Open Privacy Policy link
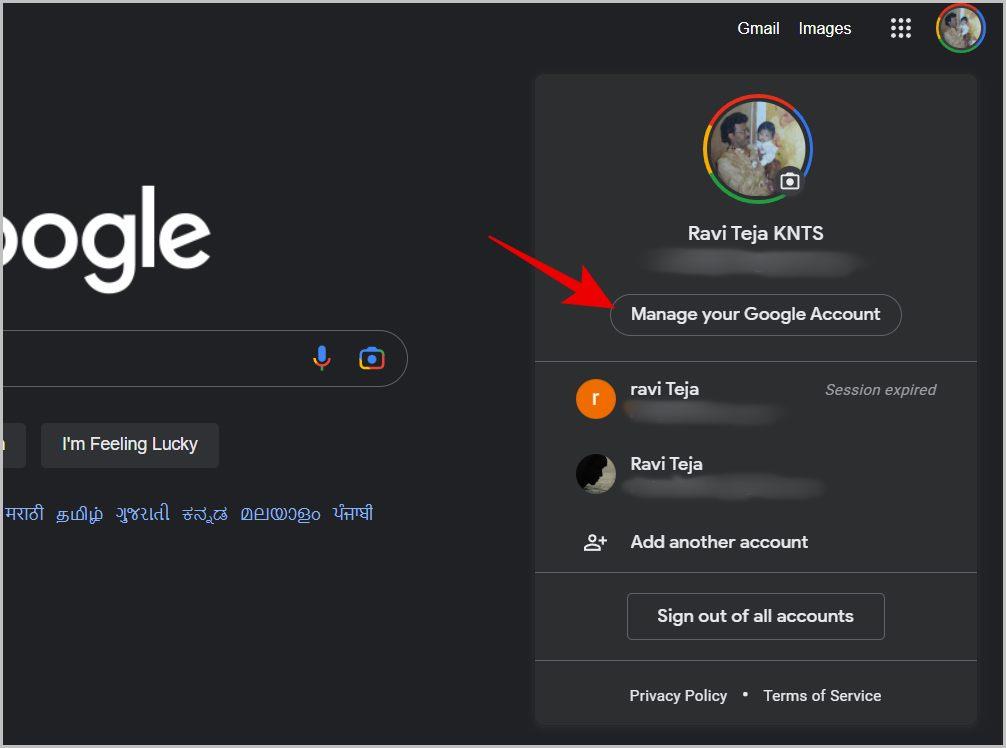This screenshot has width=1006, height=748. (x=678, y=695)
